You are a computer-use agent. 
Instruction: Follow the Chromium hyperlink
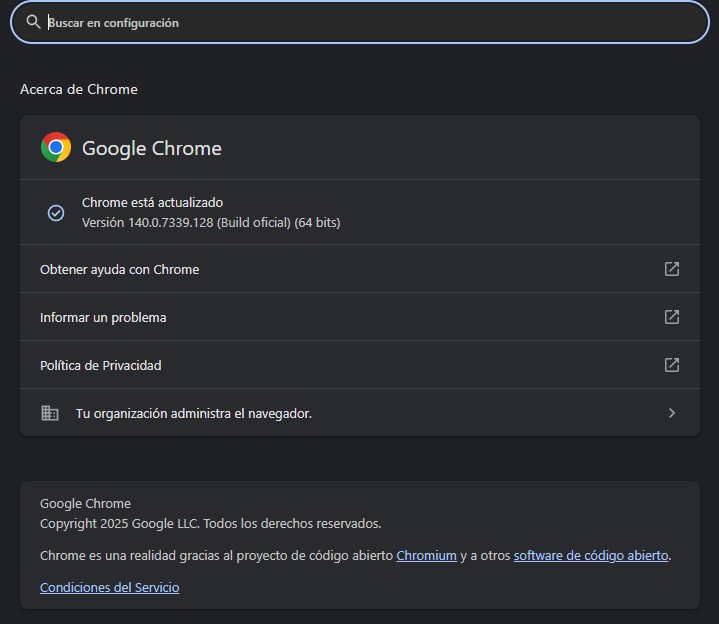[x=426, y=555]
